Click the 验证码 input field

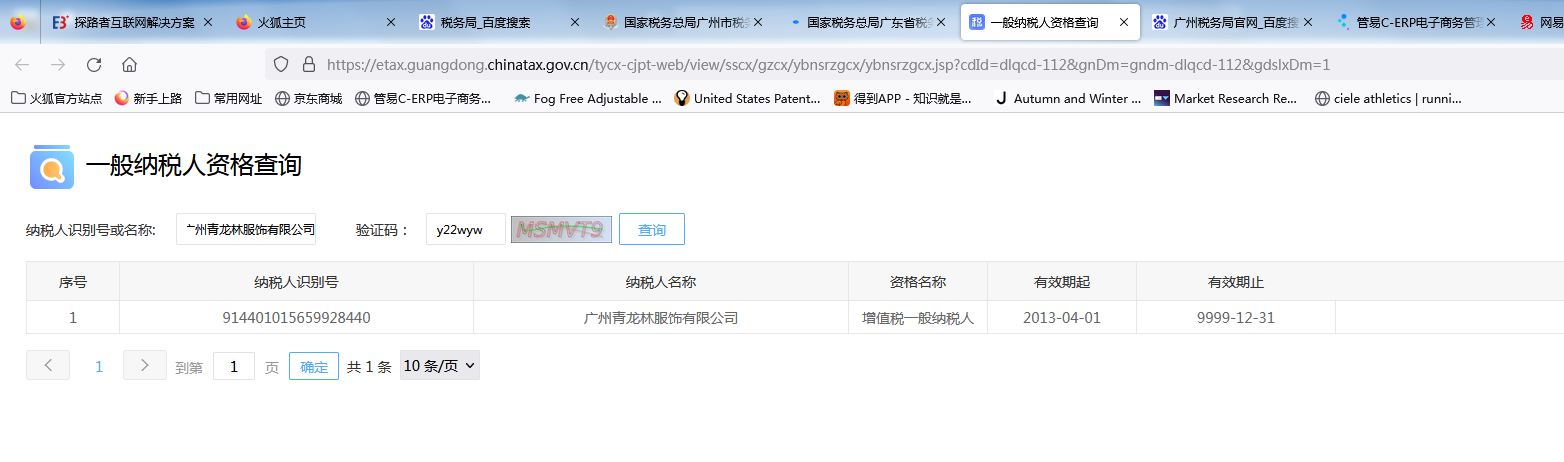pyautogui.click(x=465, y=229)
